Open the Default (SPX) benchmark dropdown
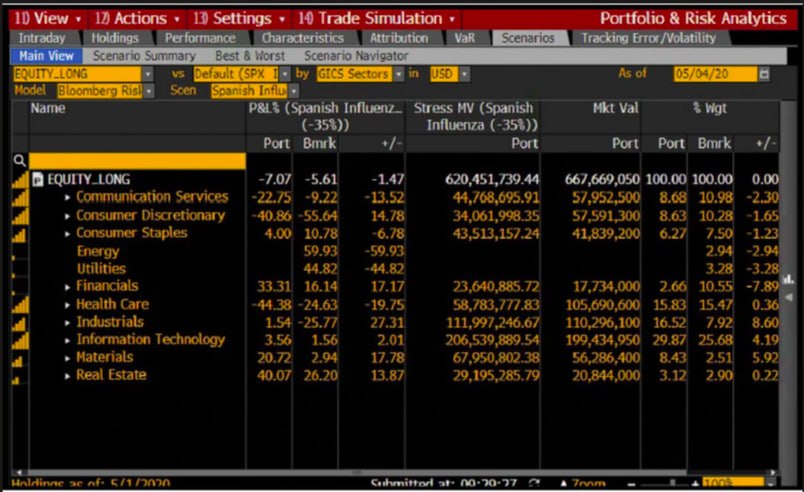The image size is (804, 492). pos(285,74)
